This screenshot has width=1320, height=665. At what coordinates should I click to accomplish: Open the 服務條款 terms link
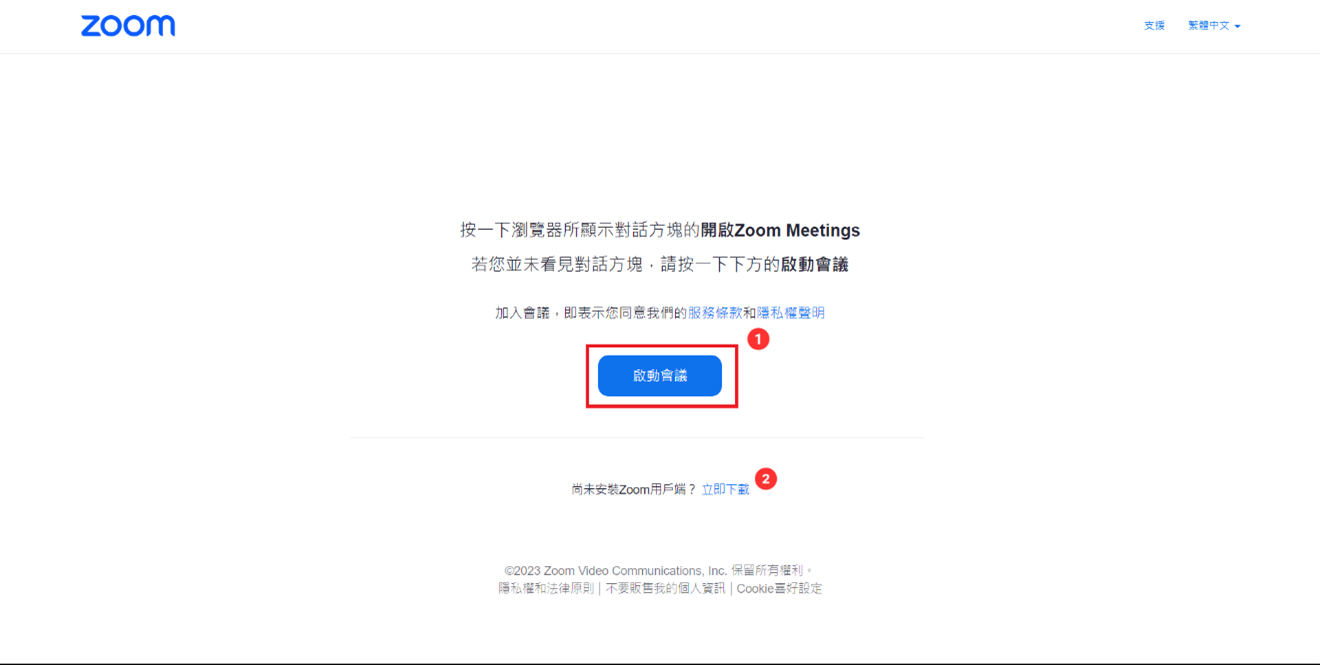(x=715, y=313)
